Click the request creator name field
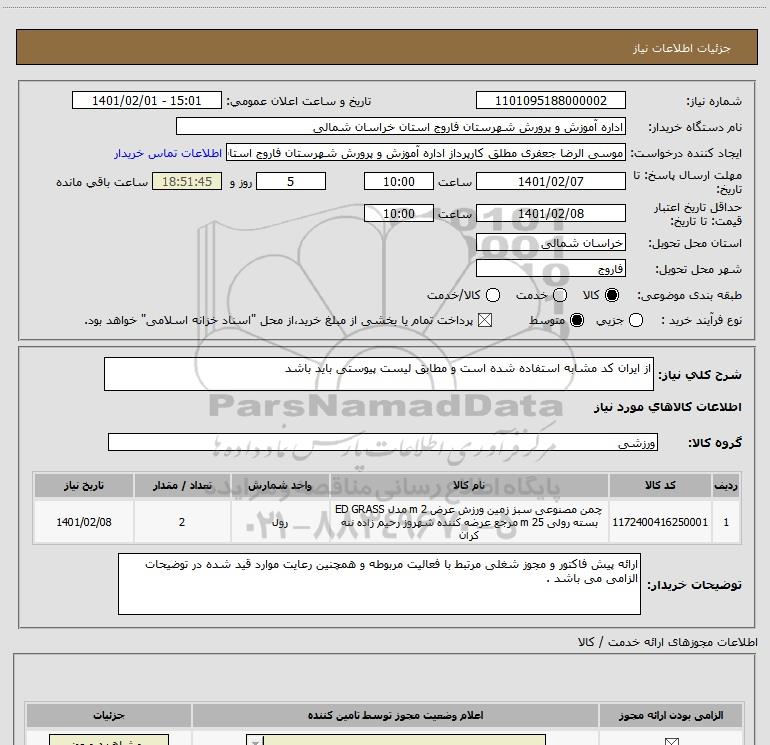The width and height of the screenshot is (770, 745). tap(426, 153)
